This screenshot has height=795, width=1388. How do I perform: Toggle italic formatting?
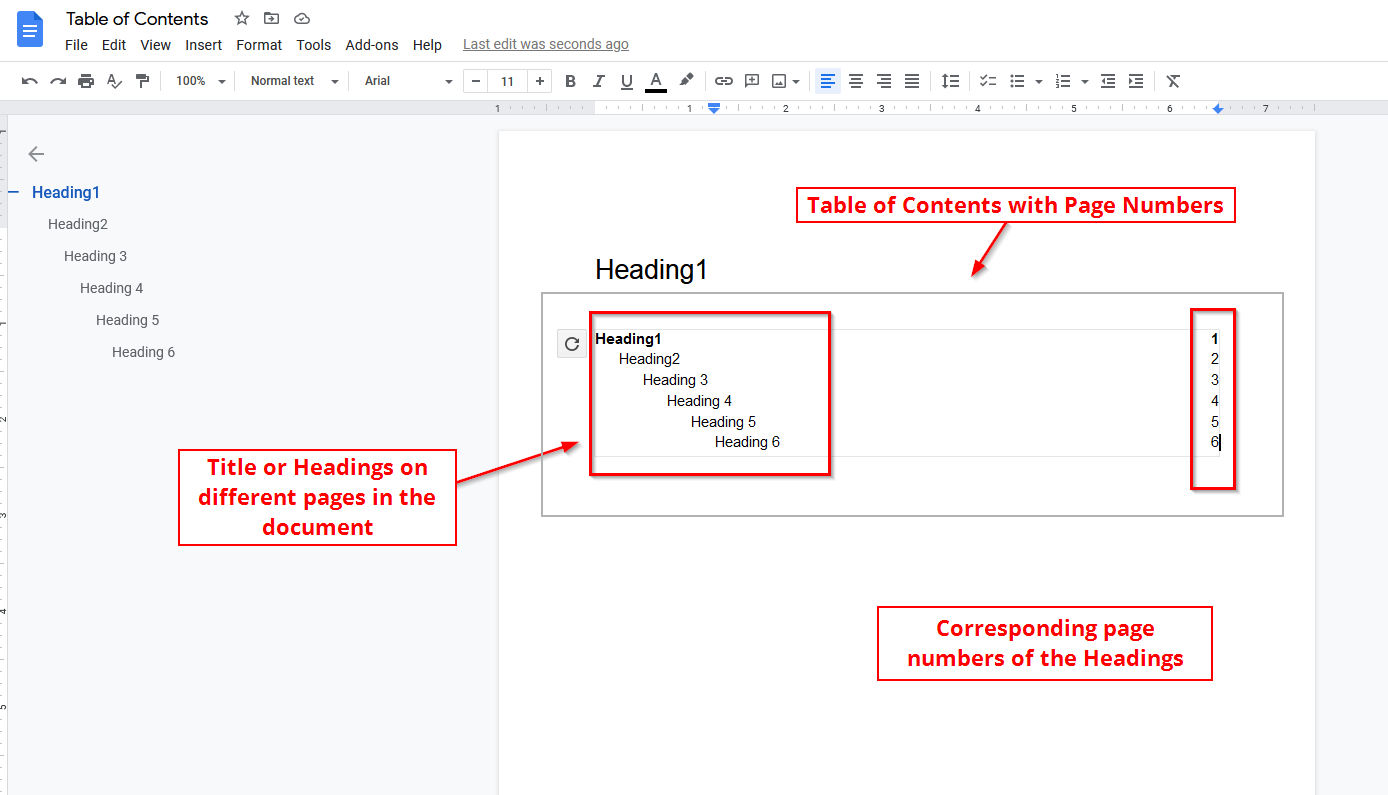[598, 81]
